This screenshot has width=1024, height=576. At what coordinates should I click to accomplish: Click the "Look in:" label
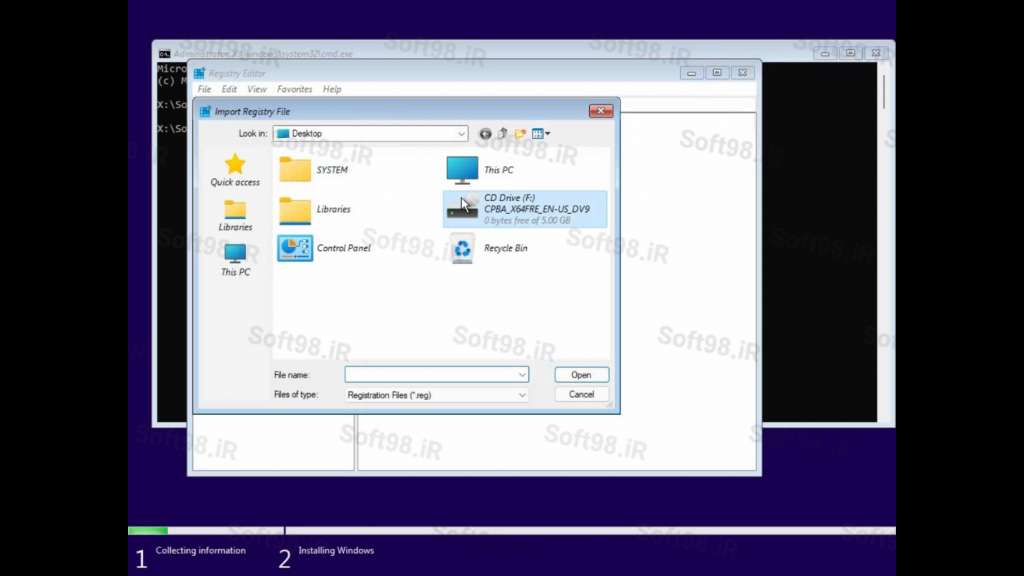pos(253,134)
